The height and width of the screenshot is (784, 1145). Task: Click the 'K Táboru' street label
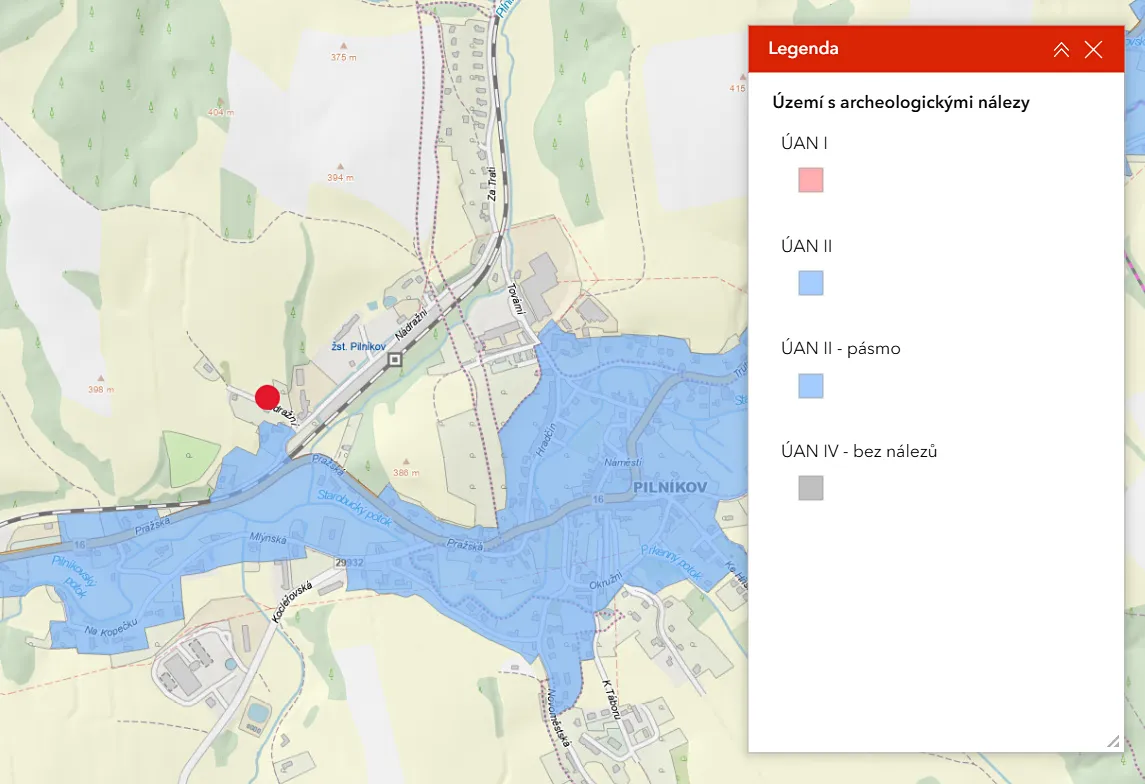[x=611, y=700]
